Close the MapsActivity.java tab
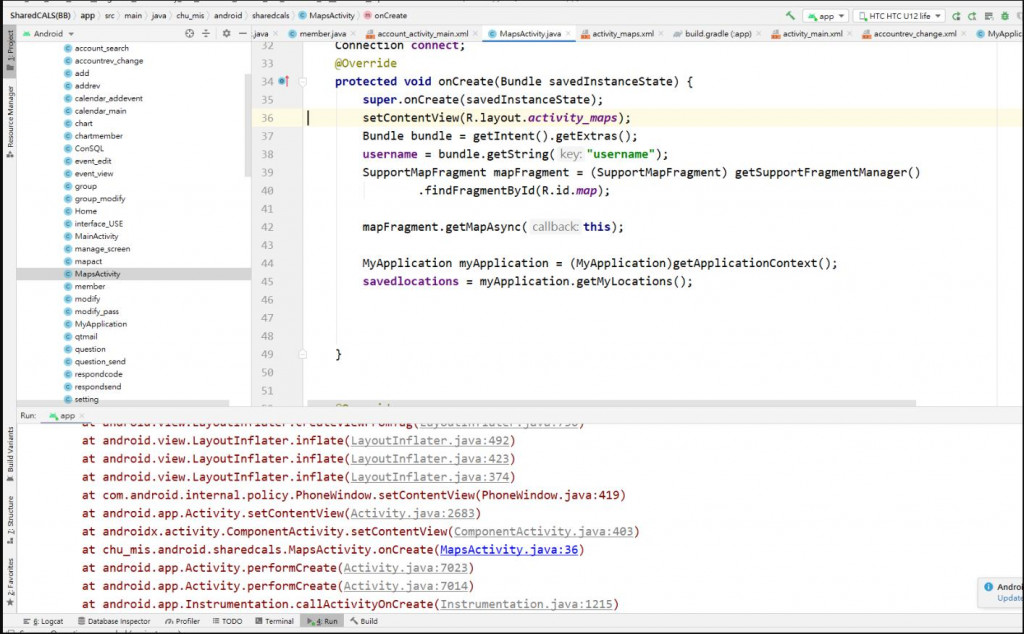Viewport: 1024px width, 634px height. (568, 34)
